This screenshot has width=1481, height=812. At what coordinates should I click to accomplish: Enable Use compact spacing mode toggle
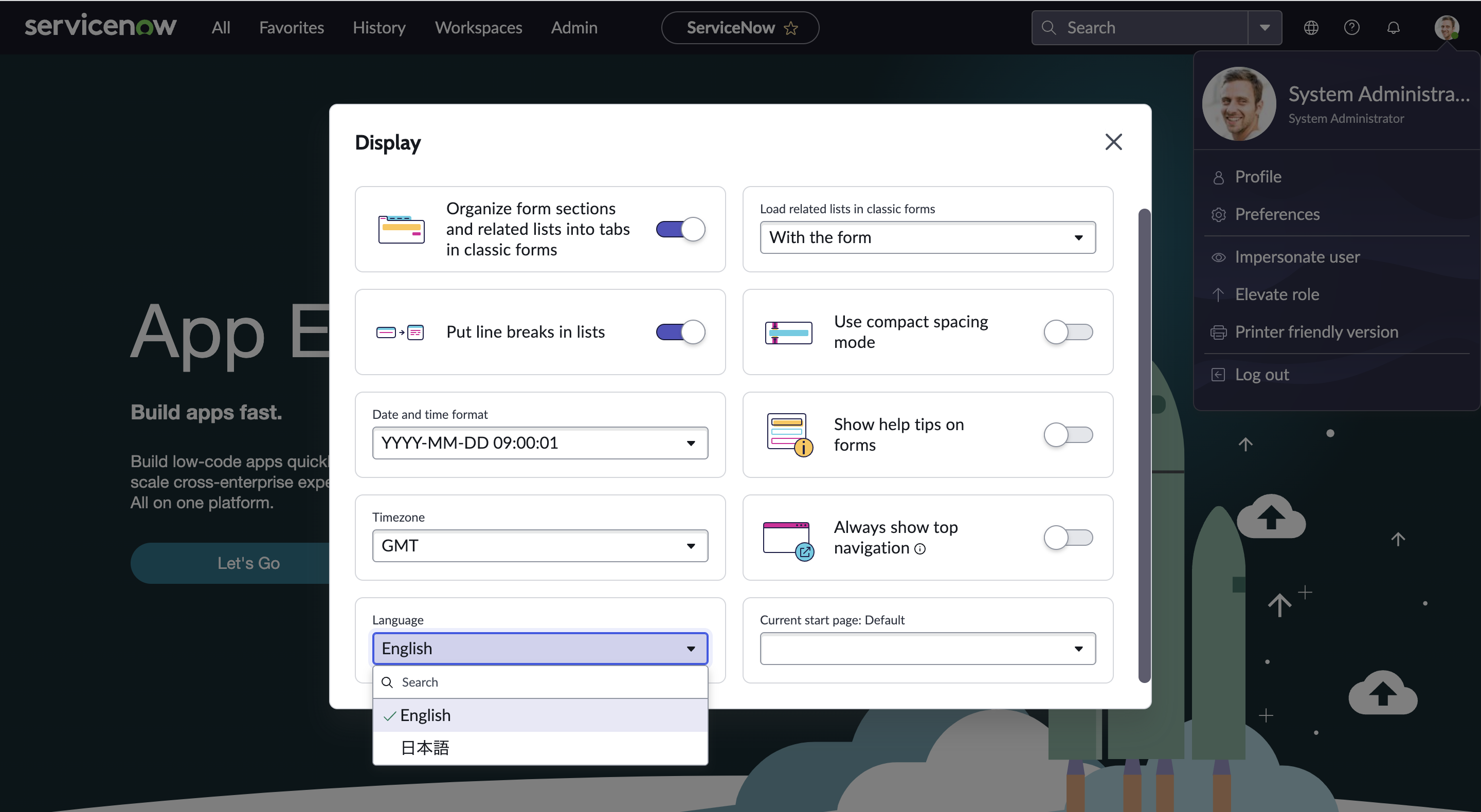pyautogui.click(x=1068, y=332)
